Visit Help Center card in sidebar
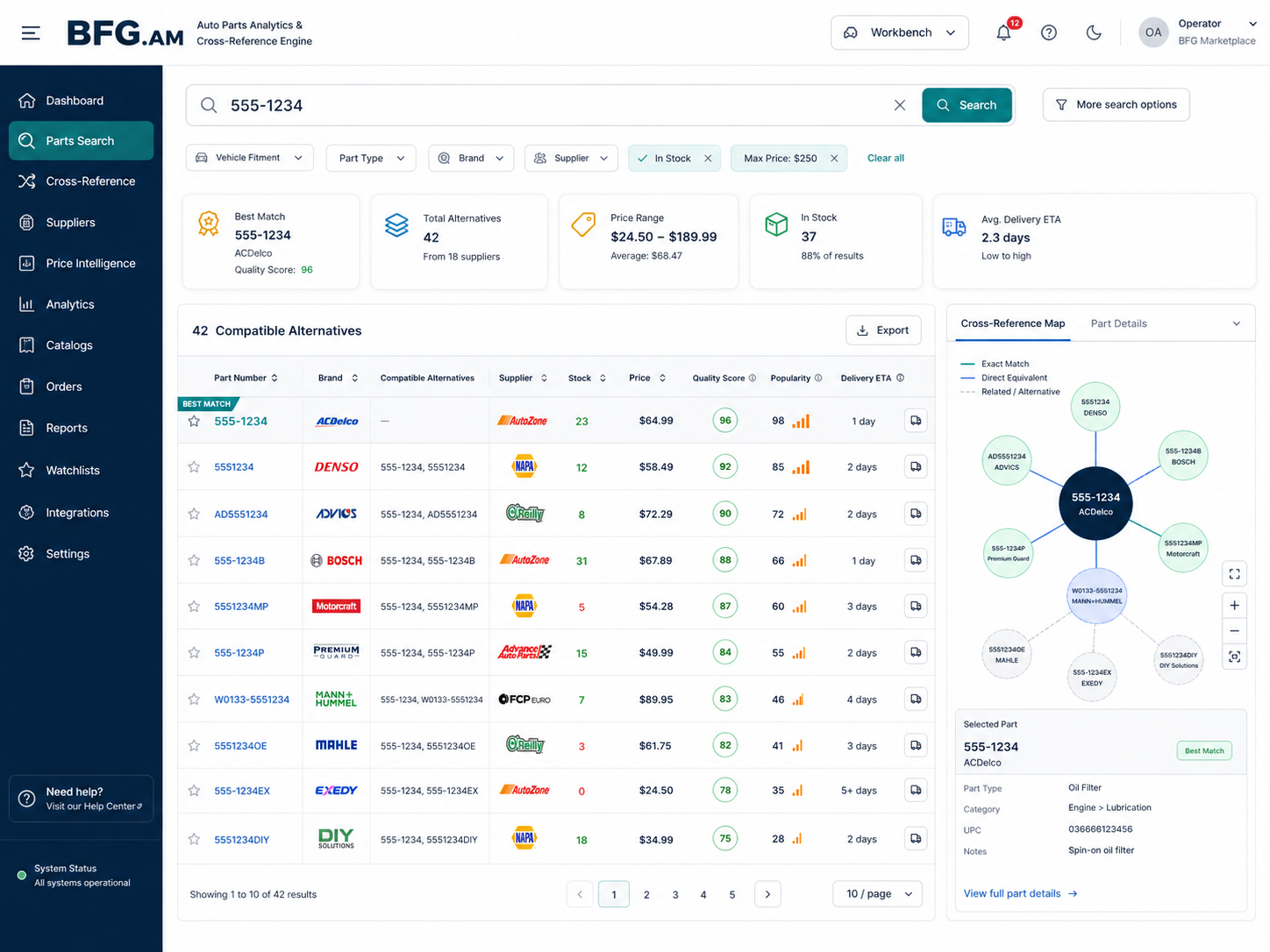Image resolution: width=1270 pixels, height=952 pixels. point(81,799)
